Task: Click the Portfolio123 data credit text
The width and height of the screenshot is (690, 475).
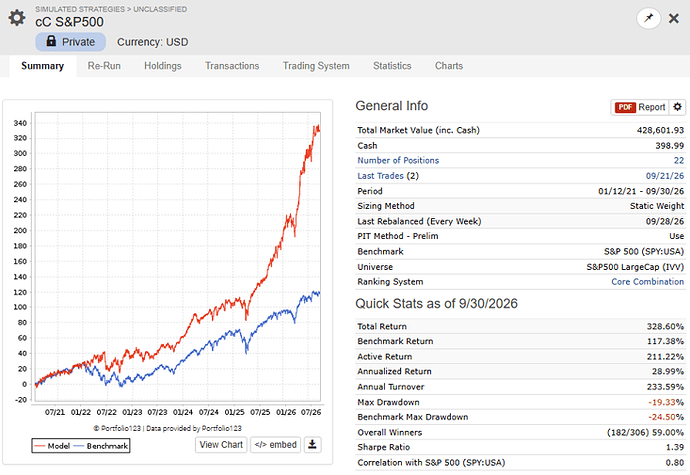Action: click(x=167, y=428)
